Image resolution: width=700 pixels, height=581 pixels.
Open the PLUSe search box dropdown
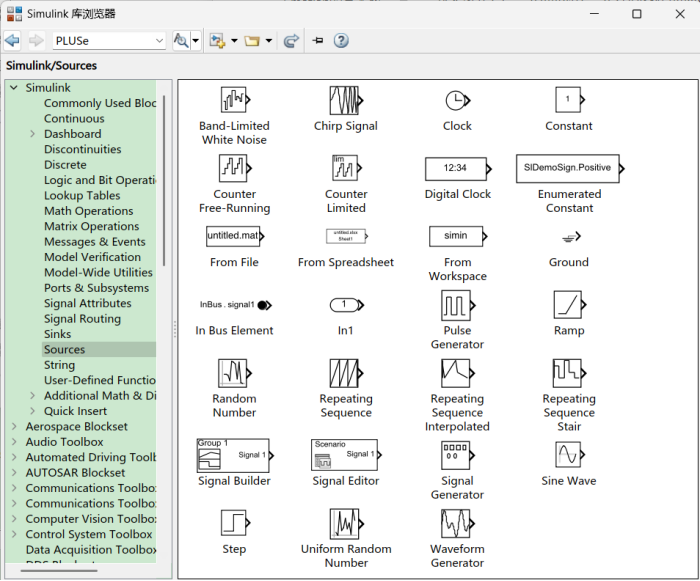tap(159, 41)
